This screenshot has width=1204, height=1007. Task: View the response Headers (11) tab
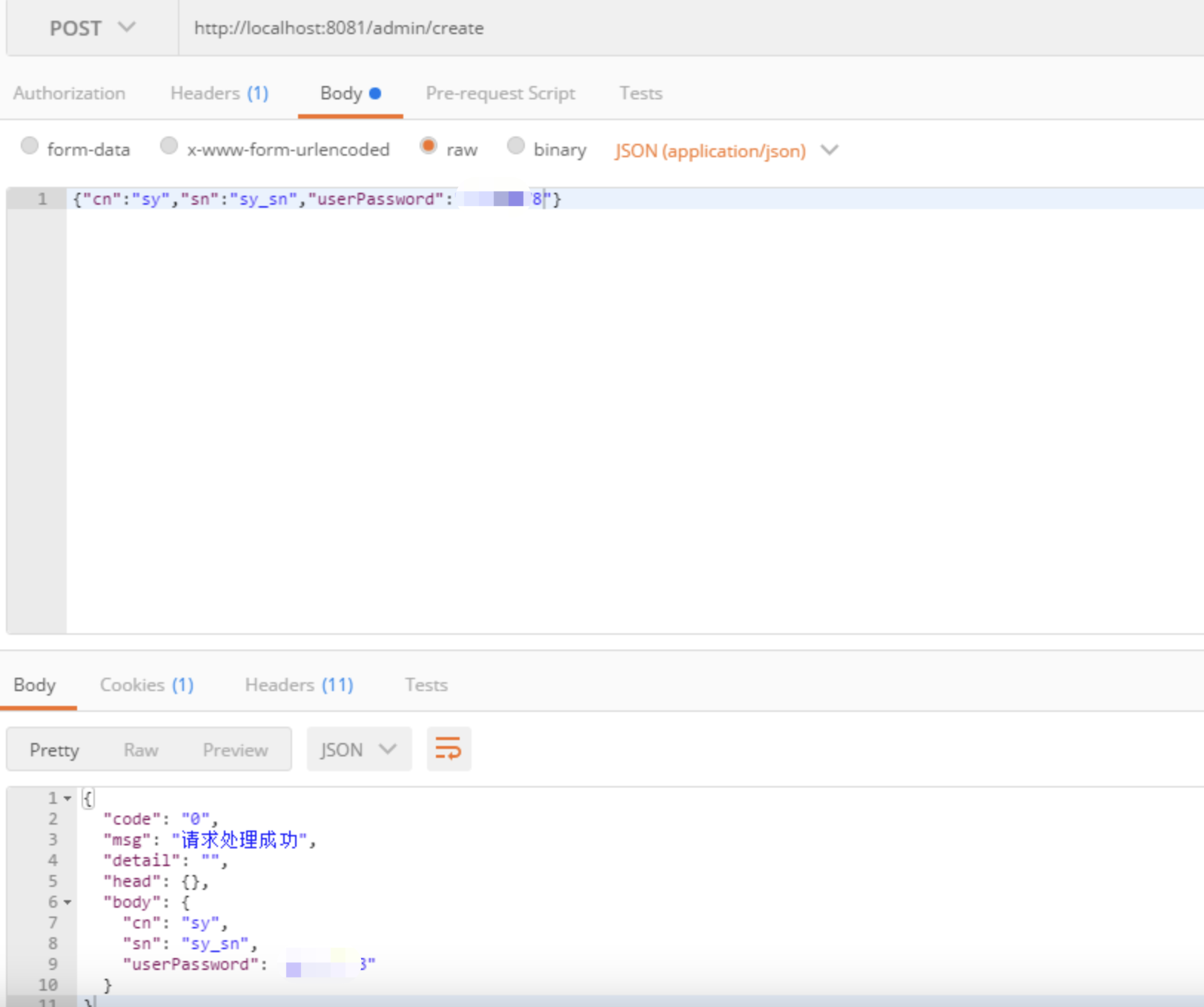(299, 685)
